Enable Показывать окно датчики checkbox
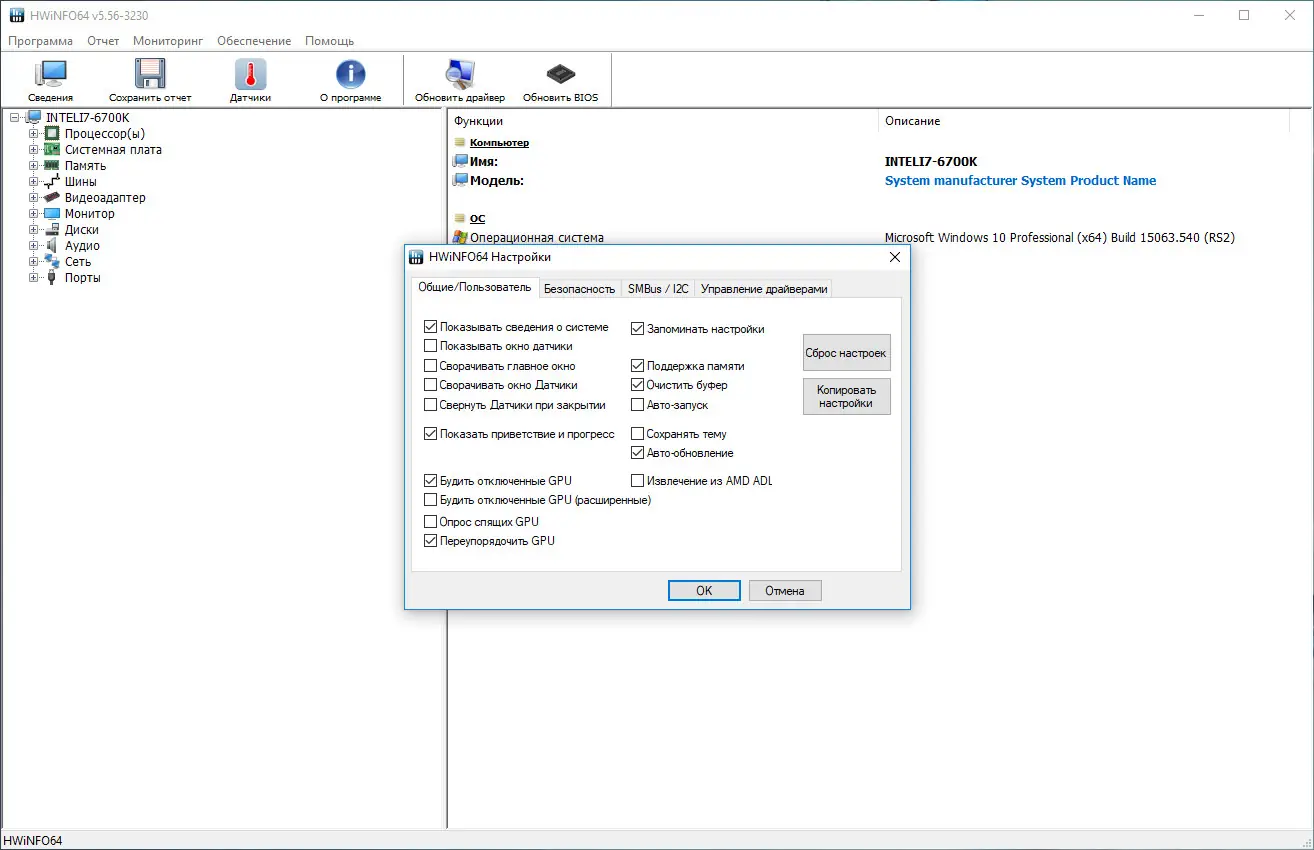This screenshot has height=850, width=1314. [430, 346]
